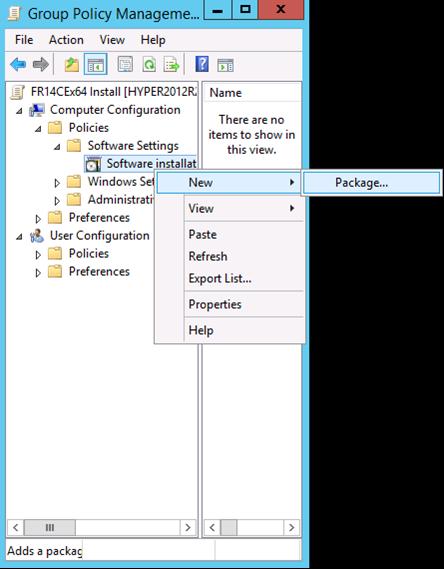
Task: Select Properties in the context menu
Action: click(x=215, y=304)
